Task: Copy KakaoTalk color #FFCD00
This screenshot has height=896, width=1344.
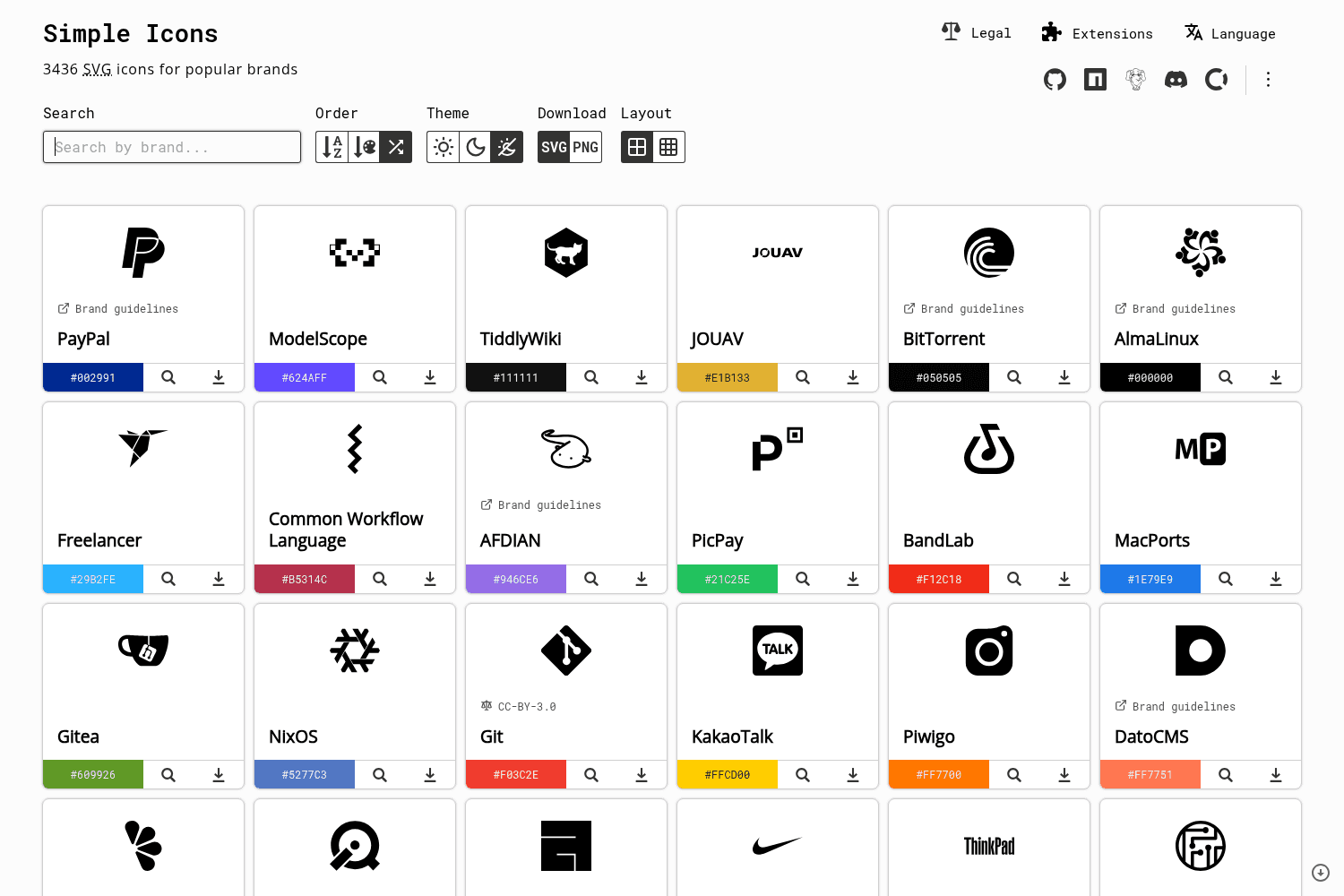Action: pyautogui.click(x=728, y=774)
